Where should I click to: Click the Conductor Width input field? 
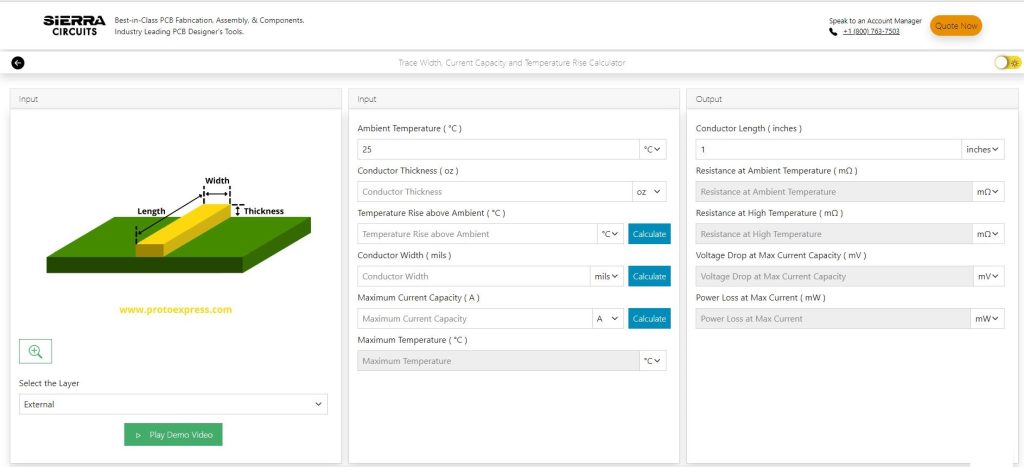tap(473, 276)
